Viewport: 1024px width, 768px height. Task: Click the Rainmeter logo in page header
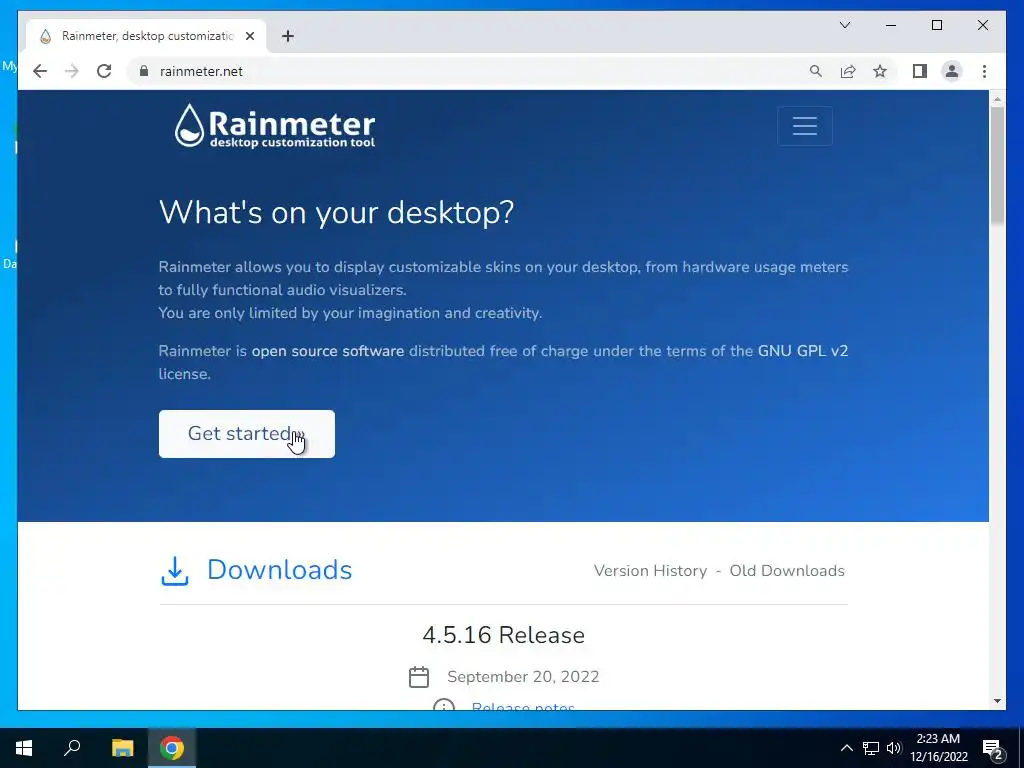coord(275,125)
